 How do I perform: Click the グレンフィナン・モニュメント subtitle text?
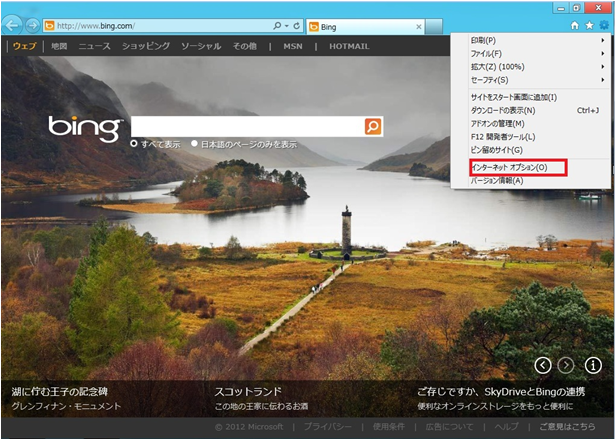point(66,406)
